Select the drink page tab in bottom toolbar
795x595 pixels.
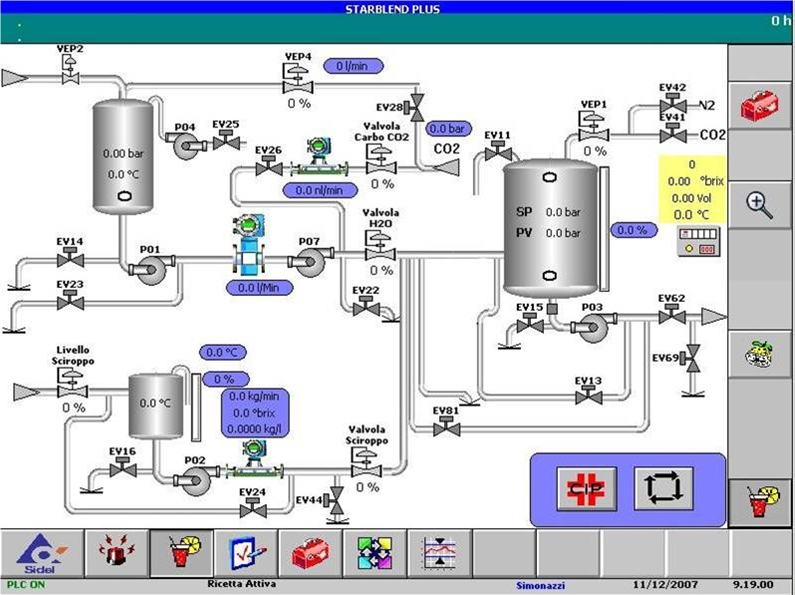point(181,552)
